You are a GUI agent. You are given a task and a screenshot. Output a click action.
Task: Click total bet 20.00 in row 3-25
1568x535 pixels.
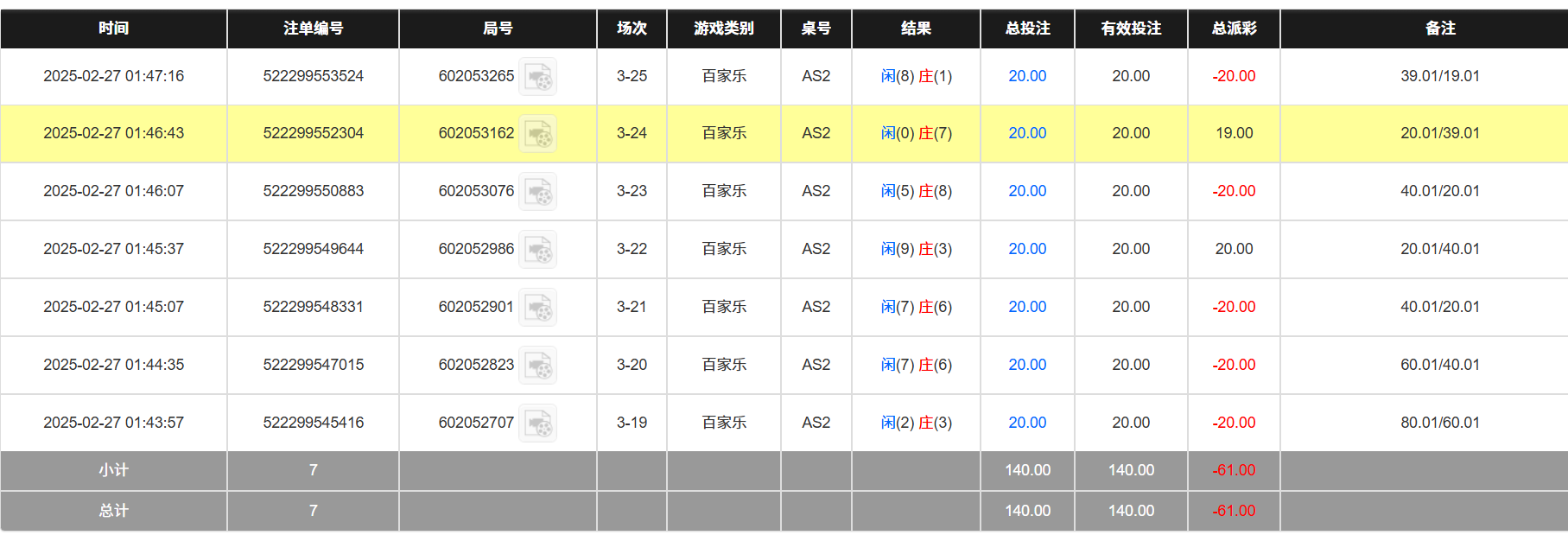[x=1027, y=76]
